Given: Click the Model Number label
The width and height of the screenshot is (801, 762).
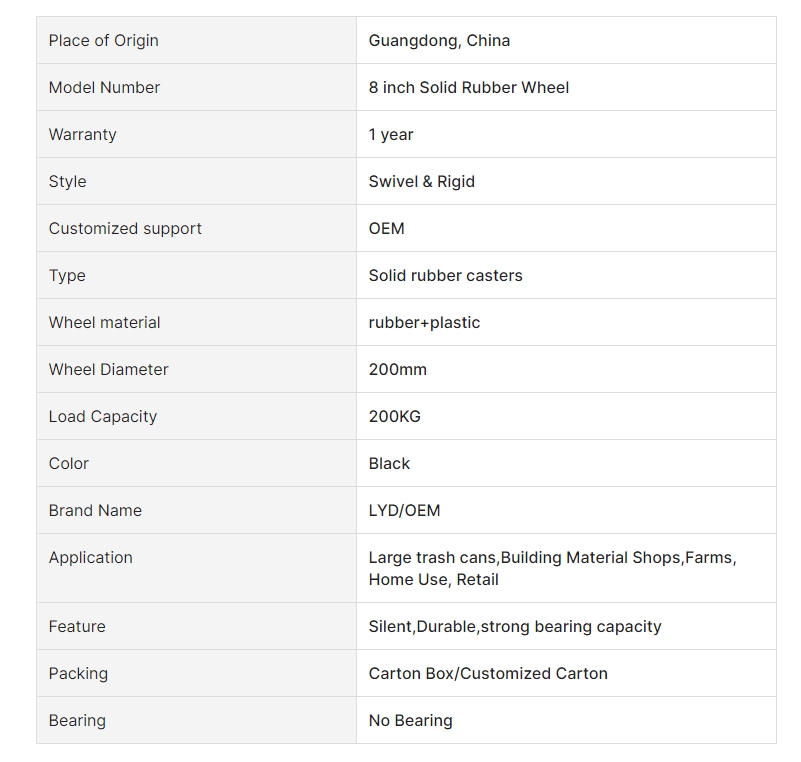Looking at the screenshot, I should [x=104, y=87].
